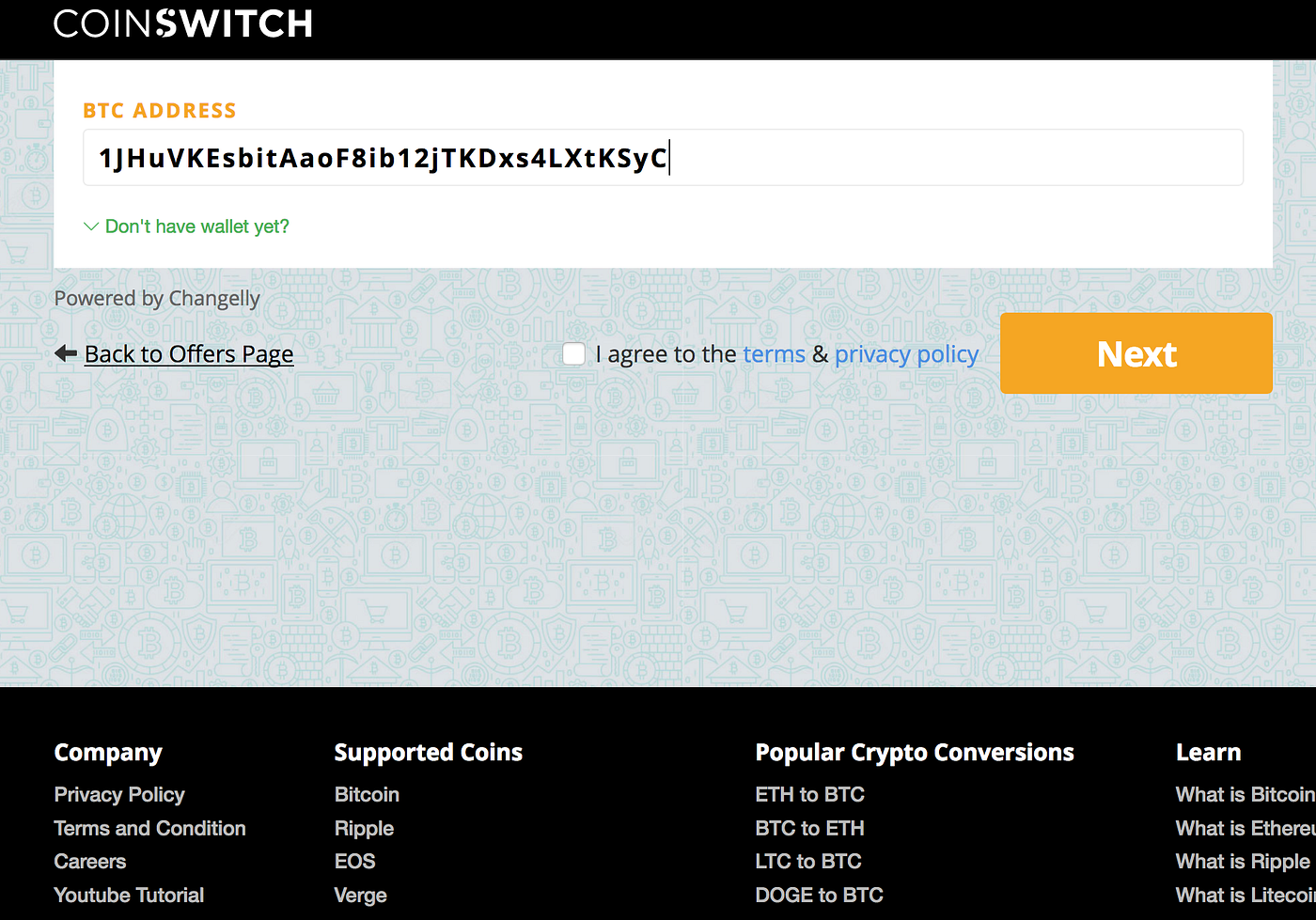
Task: Open 'Don't have wallet yet?' text
Action: tap(197, 226)
